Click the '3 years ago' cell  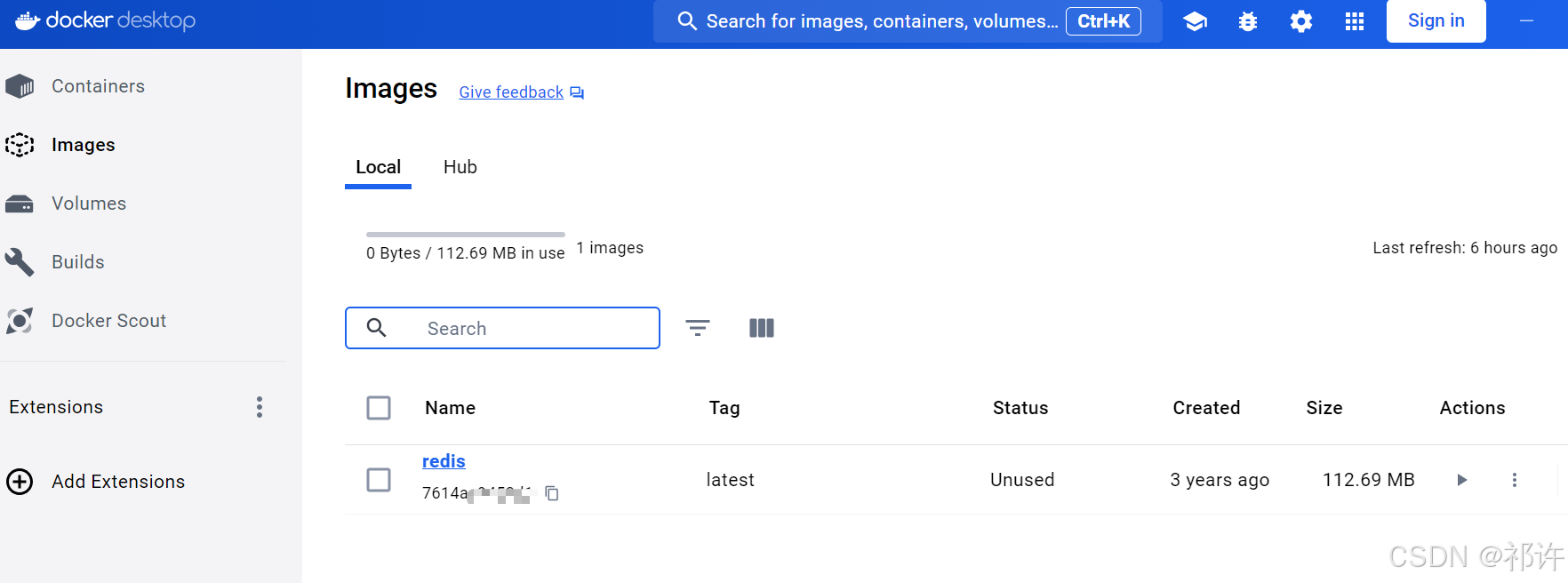(x=1220, y=480)
